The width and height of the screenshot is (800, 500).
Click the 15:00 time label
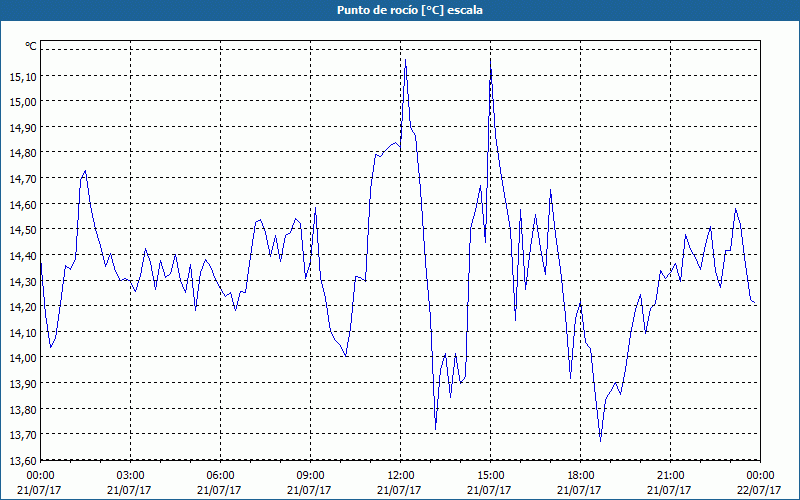pos(490,476)
